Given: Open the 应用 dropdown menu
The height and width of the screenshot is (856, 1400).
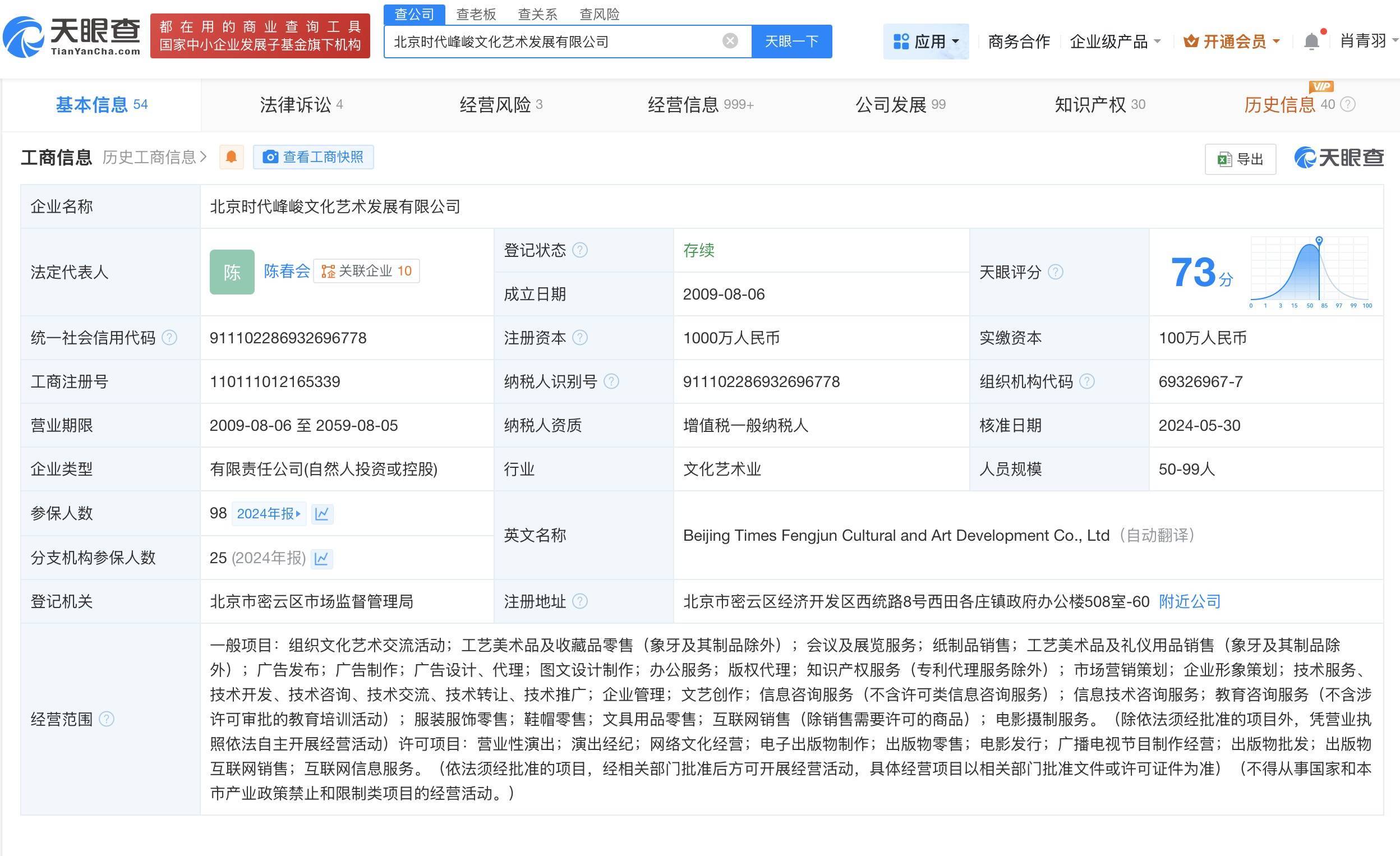Looking at the screenshot, I should pyautogui.click(x=925, y=42).
